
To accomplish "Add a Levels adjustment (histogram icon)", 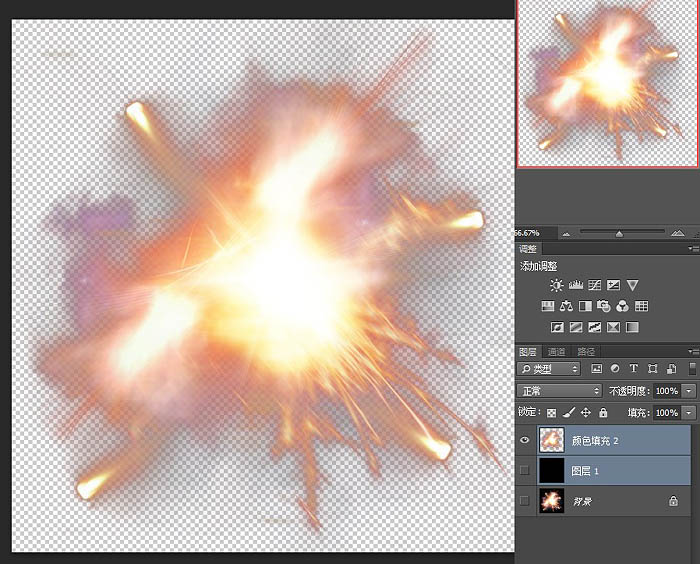I will 575,286.
